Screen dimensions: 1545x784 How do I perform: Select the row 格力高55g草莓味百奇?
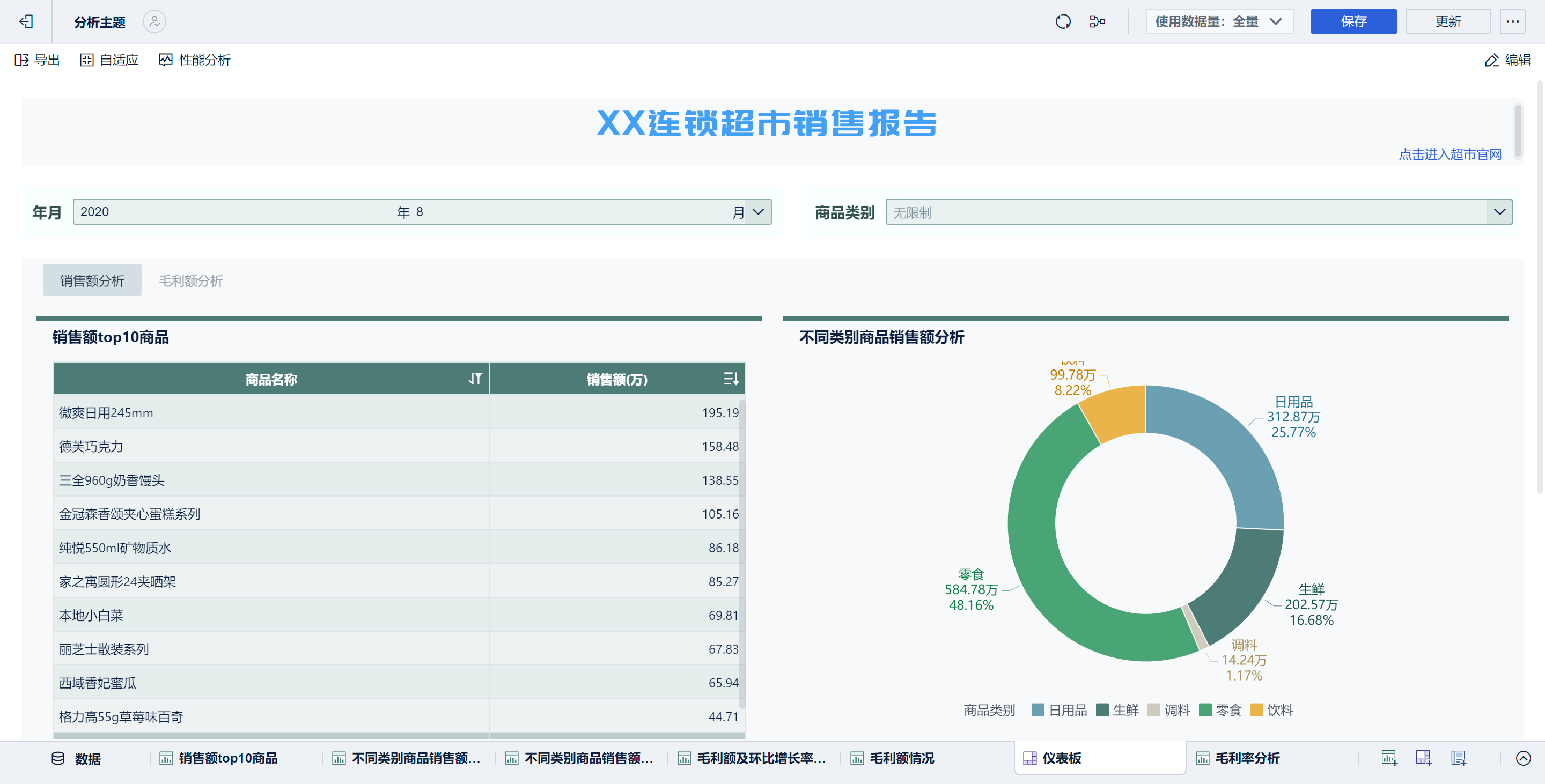pos(399,716)
